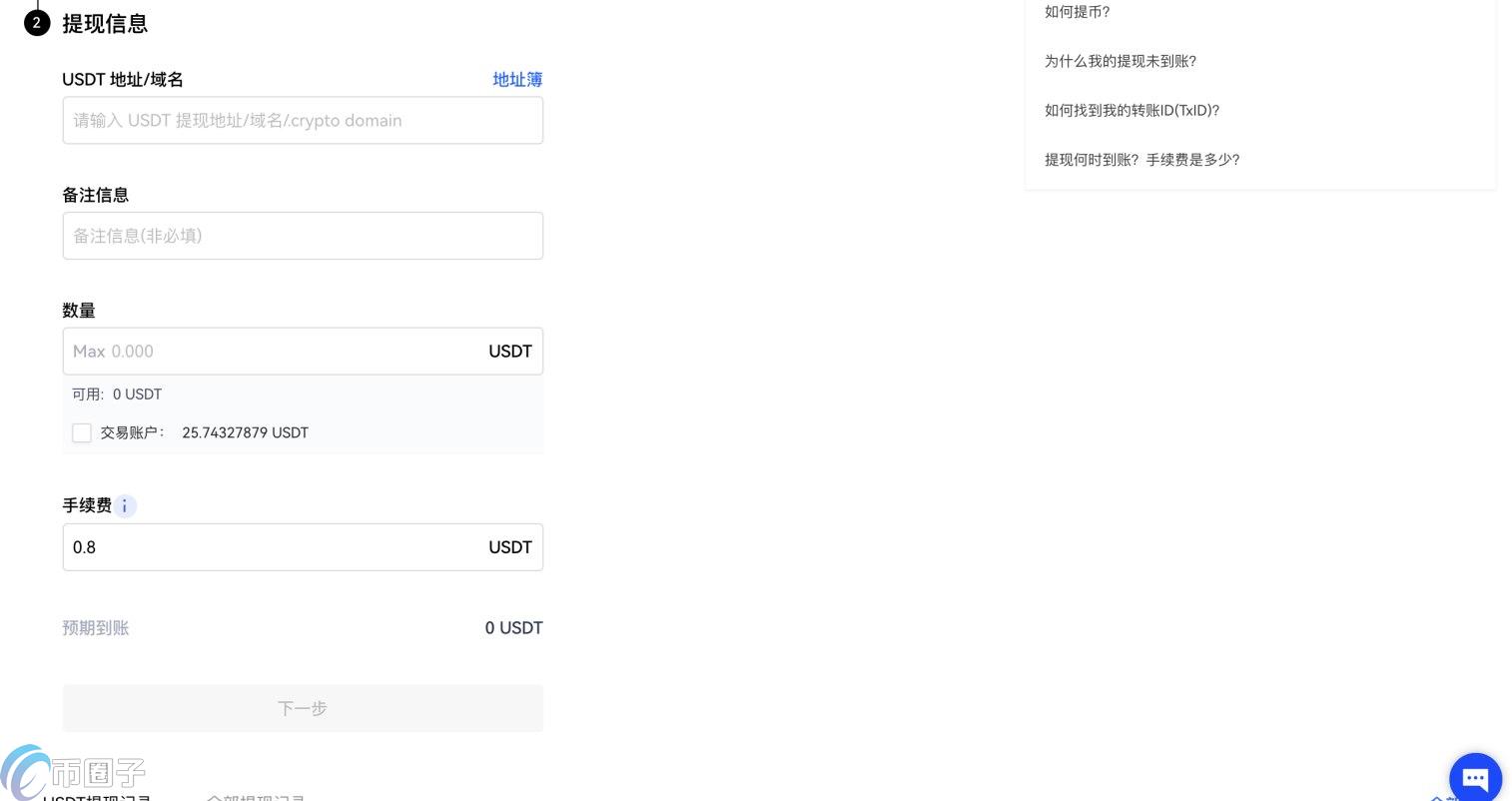
Task: Click the fee info icon beside 手续费
Action: (x=125, y=506)
